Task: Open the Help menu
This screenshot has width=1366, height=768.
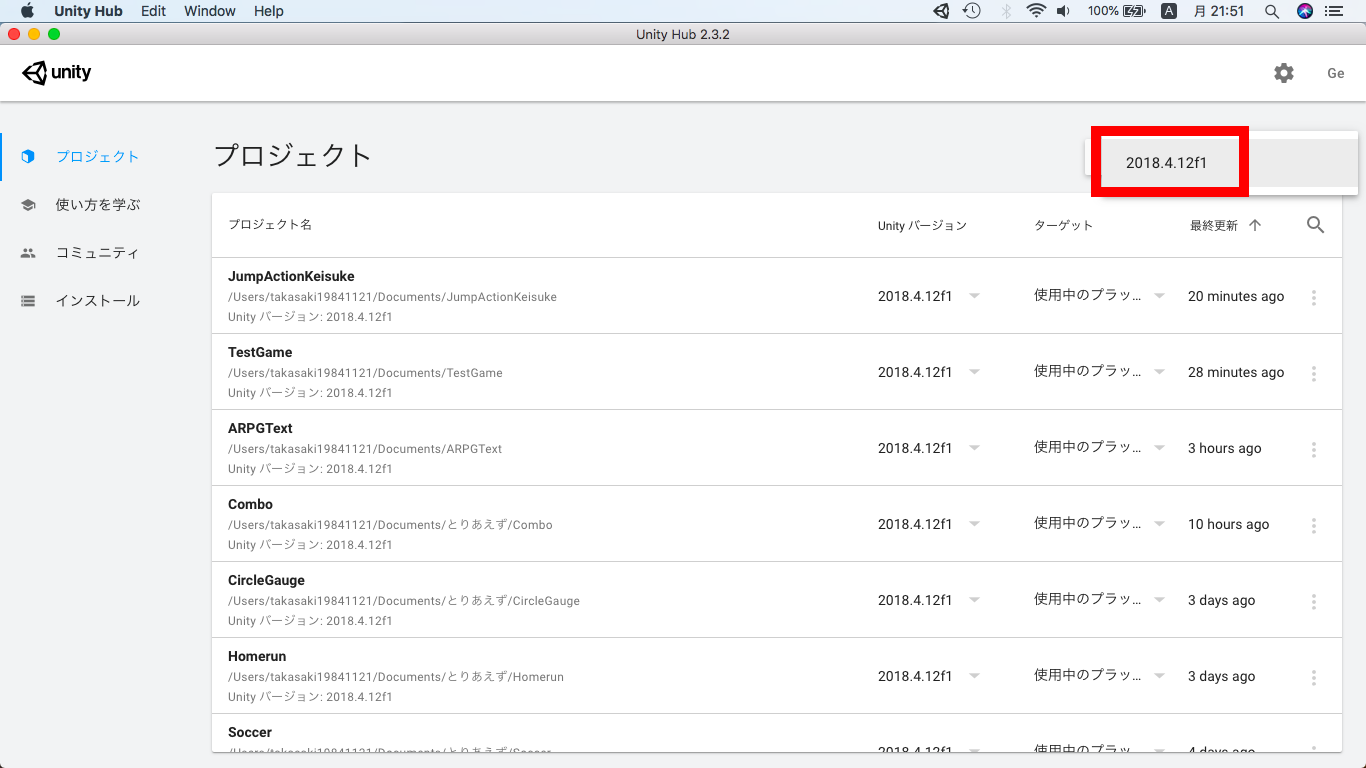Action: pos(269,11)
